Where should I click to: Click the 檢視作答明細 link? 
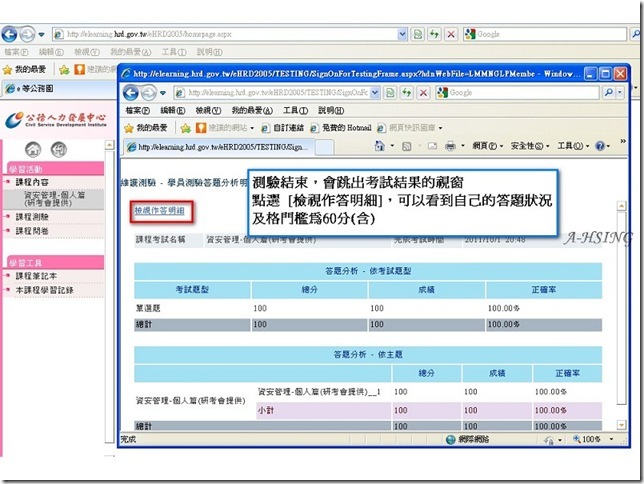click(159, 211)
